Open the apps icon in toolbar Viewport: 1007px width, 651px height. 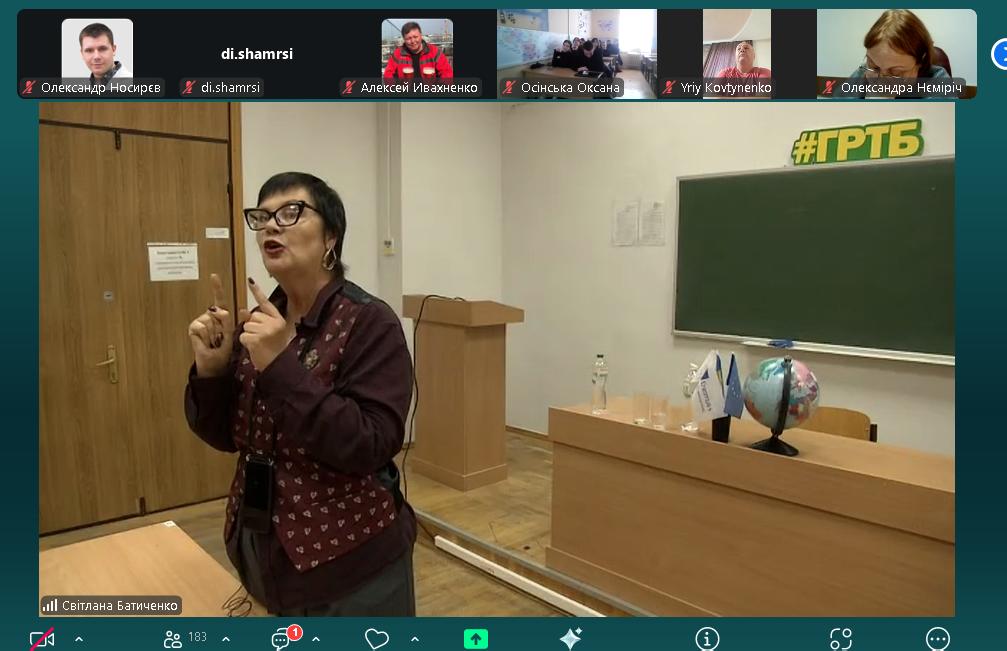[x=841, y=639]
